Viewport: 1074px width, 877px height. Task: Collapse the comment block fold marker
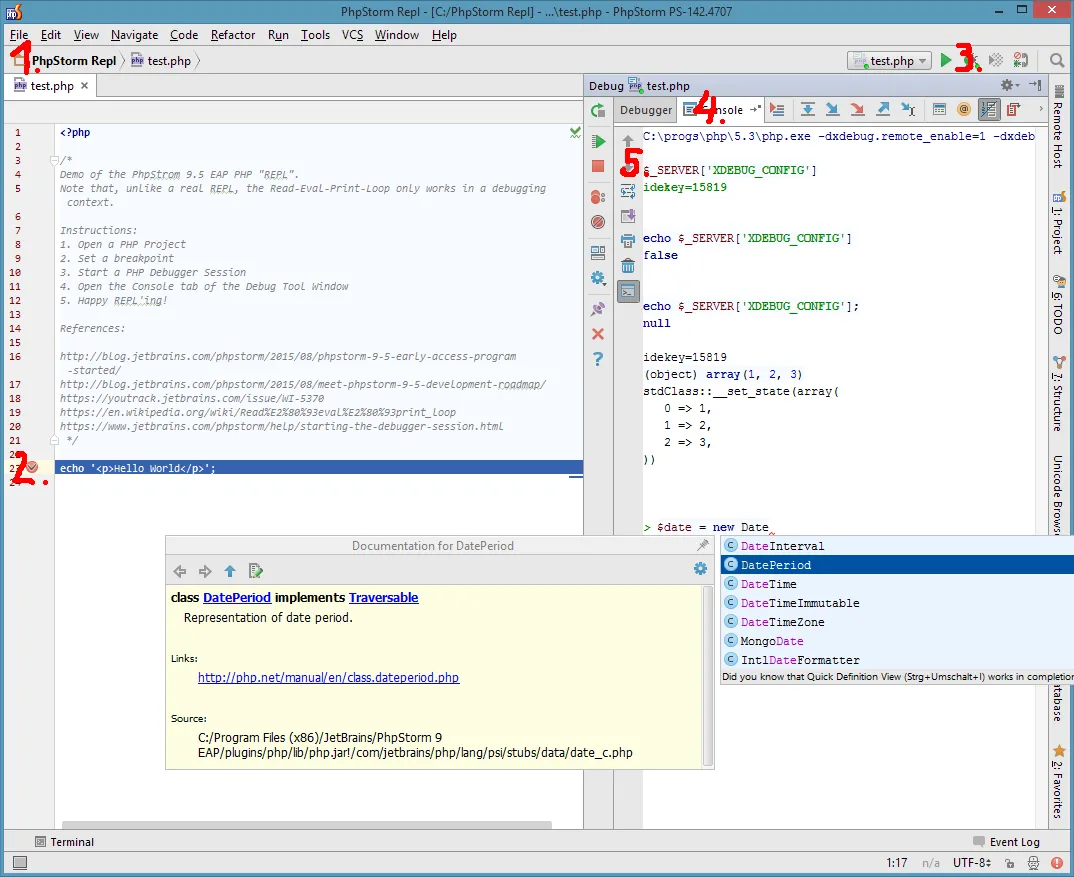pos(52,160)
